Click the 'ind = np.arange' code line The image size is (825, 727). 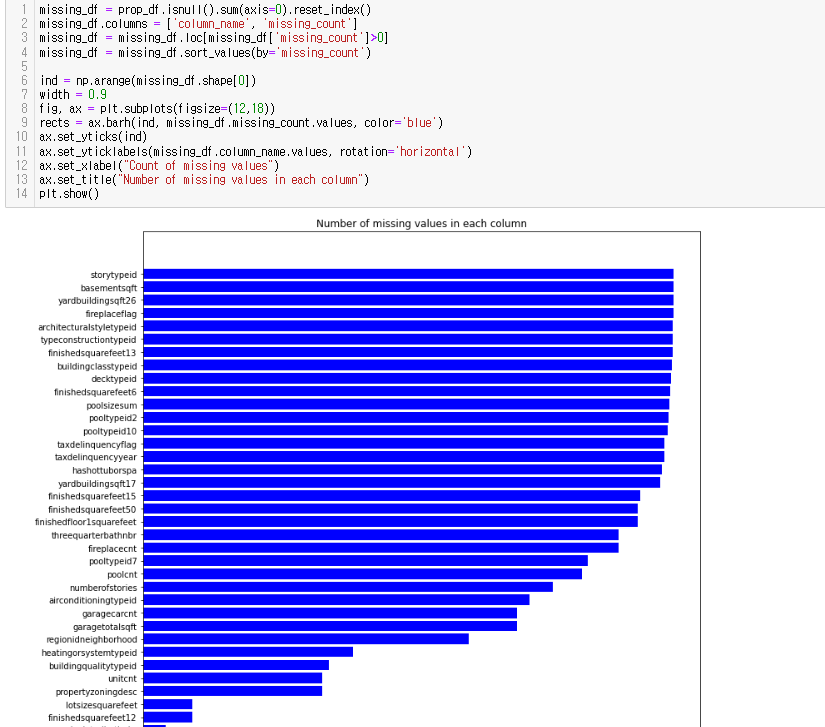(x=148, y=80)
